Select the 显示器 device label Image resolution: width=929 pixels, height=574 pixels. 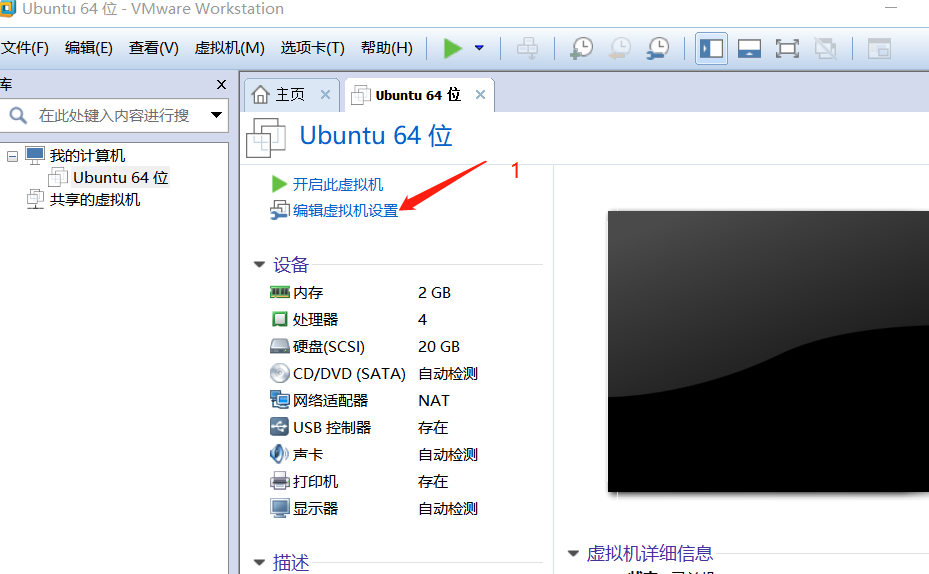point(315,508)
